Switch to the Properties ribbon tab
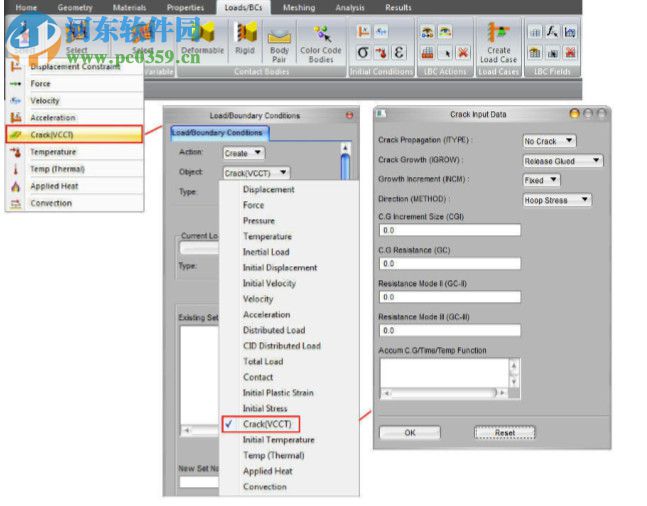Image resolution: width=647 pixels, height=506 pixels. coord(185,7)
